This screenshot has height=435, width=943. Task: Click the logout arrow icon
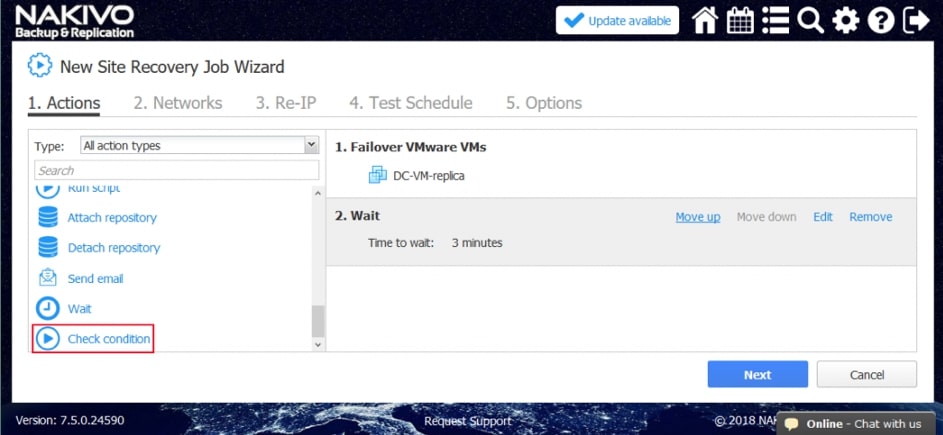tap(915, 20)
